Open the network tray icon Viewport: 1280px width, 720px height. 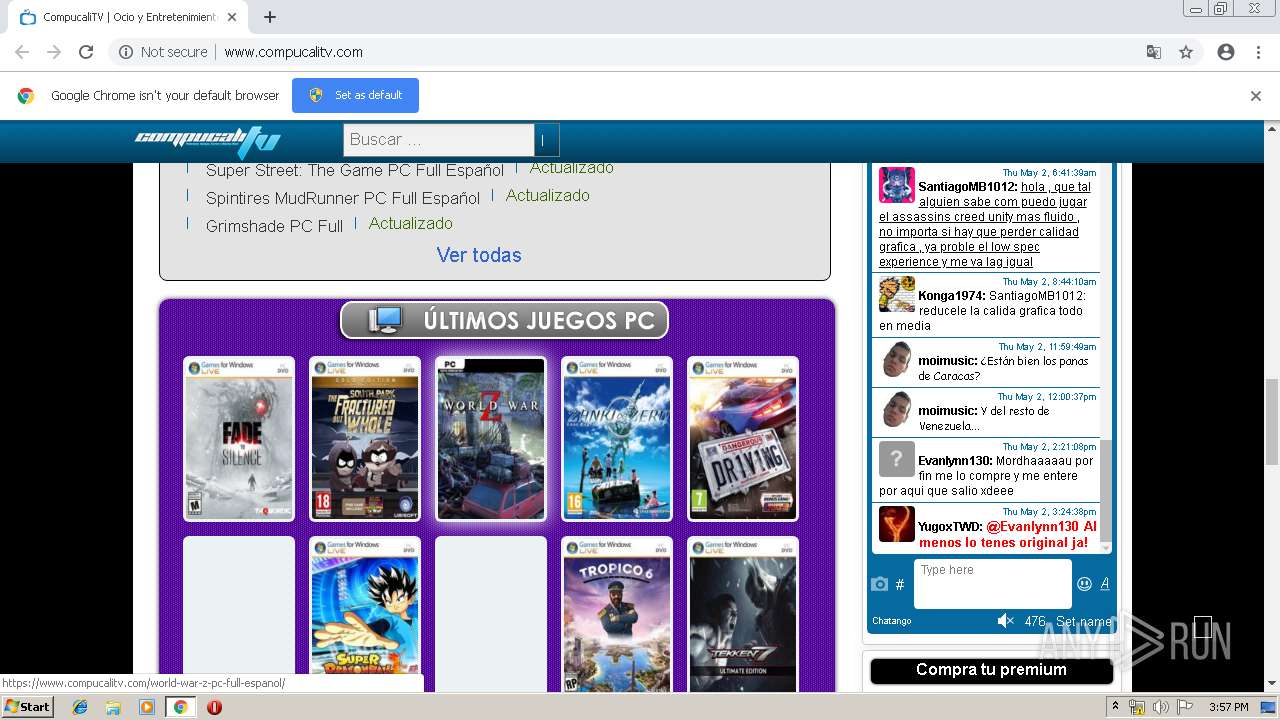point(1136,707)
